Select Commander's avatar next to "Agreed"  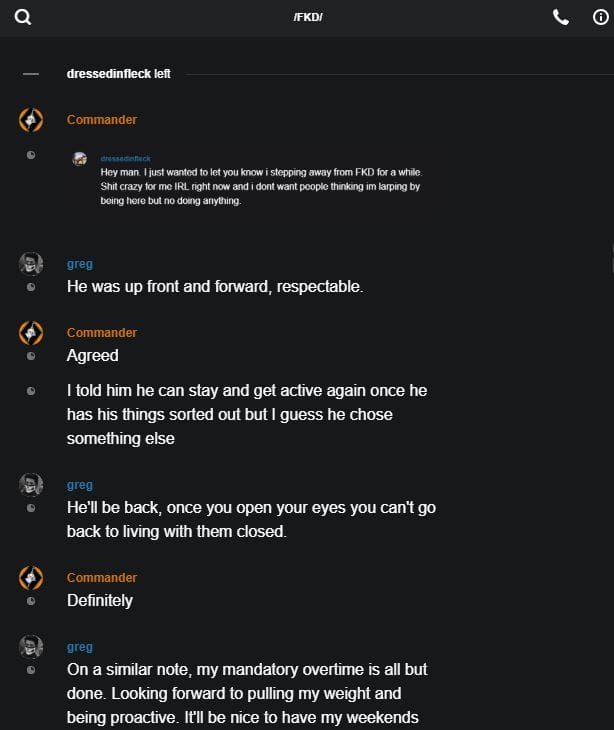(x=31, y=333)
